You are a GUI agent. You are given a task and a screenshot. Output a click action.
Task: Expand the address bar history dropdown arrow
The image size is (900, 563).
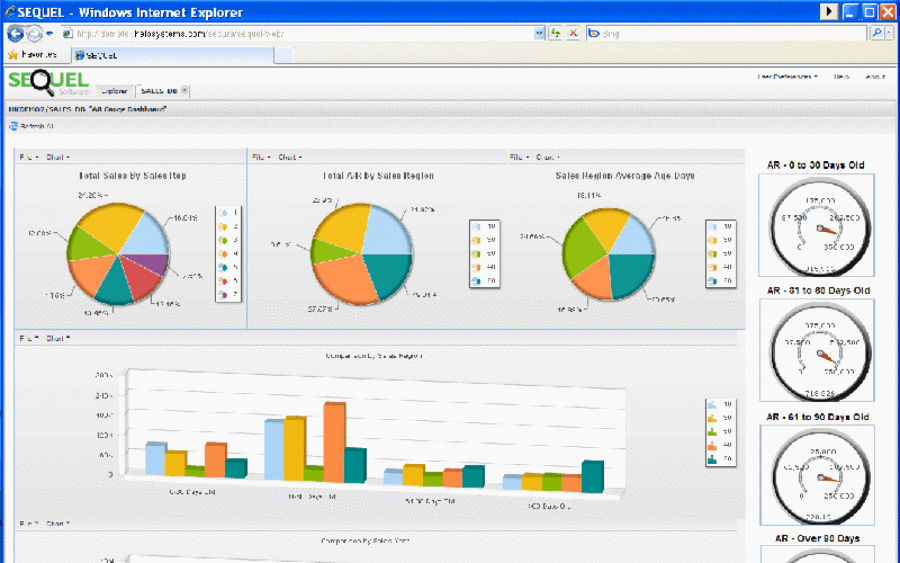pos(539,33)
